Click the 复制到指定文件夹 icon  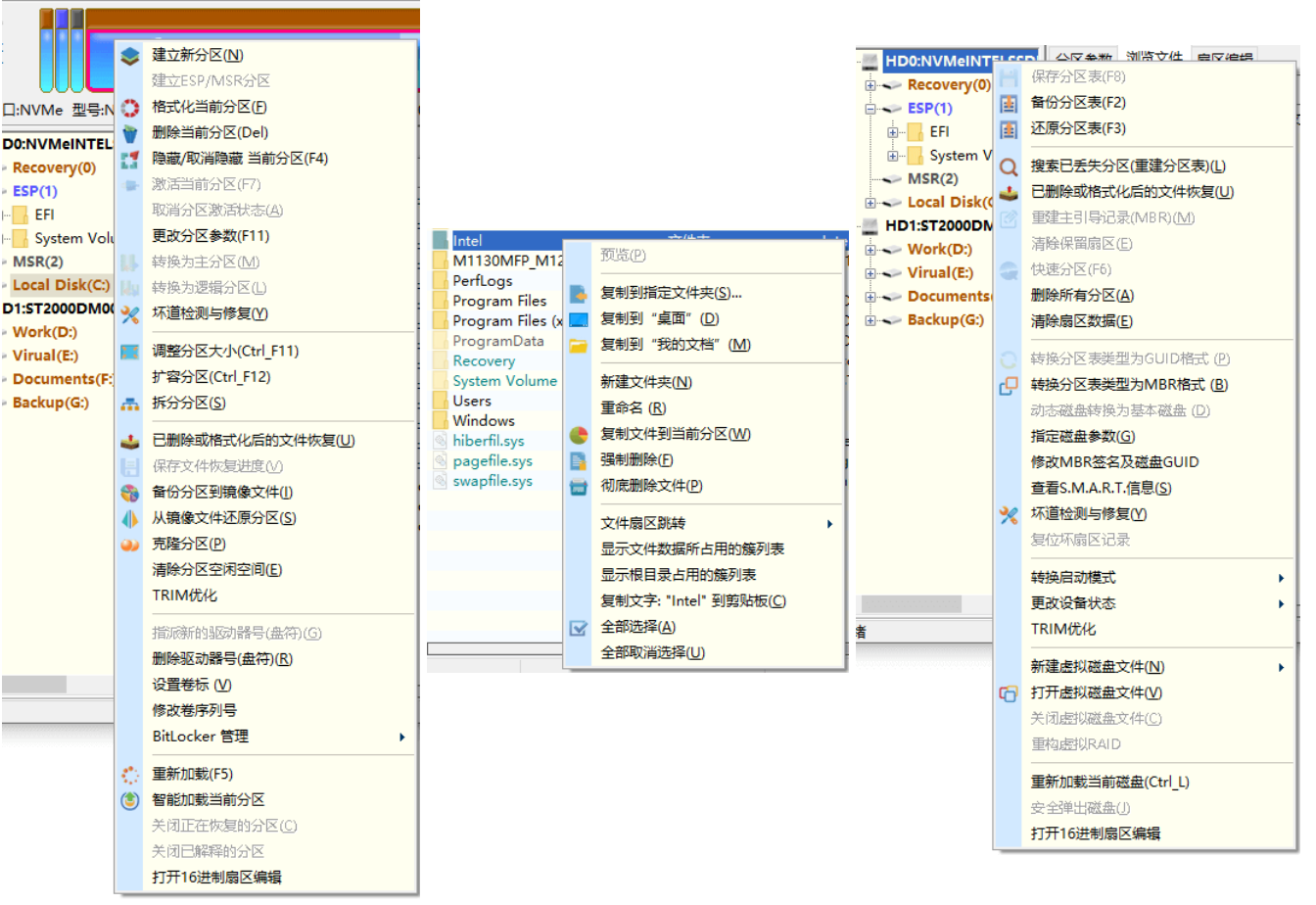tap(579, 293)
